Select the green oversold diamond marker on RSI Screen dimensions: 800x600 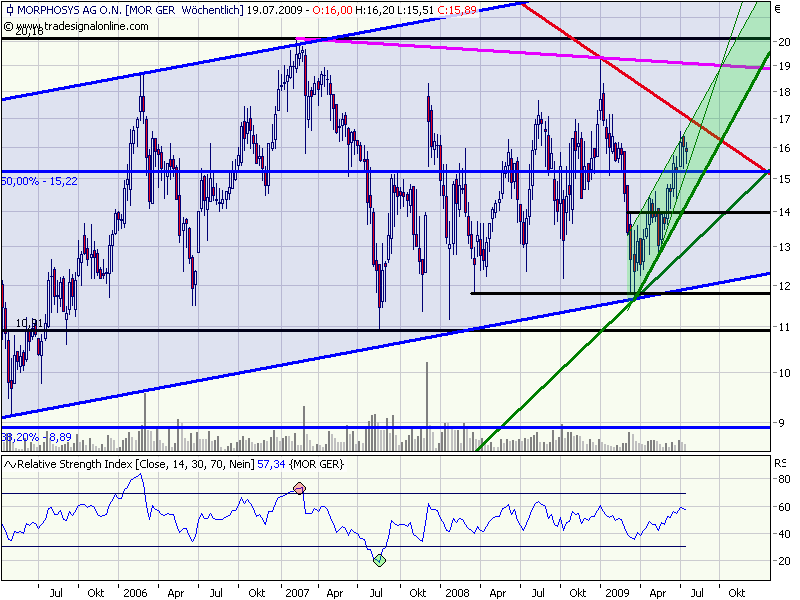point(378,562)
